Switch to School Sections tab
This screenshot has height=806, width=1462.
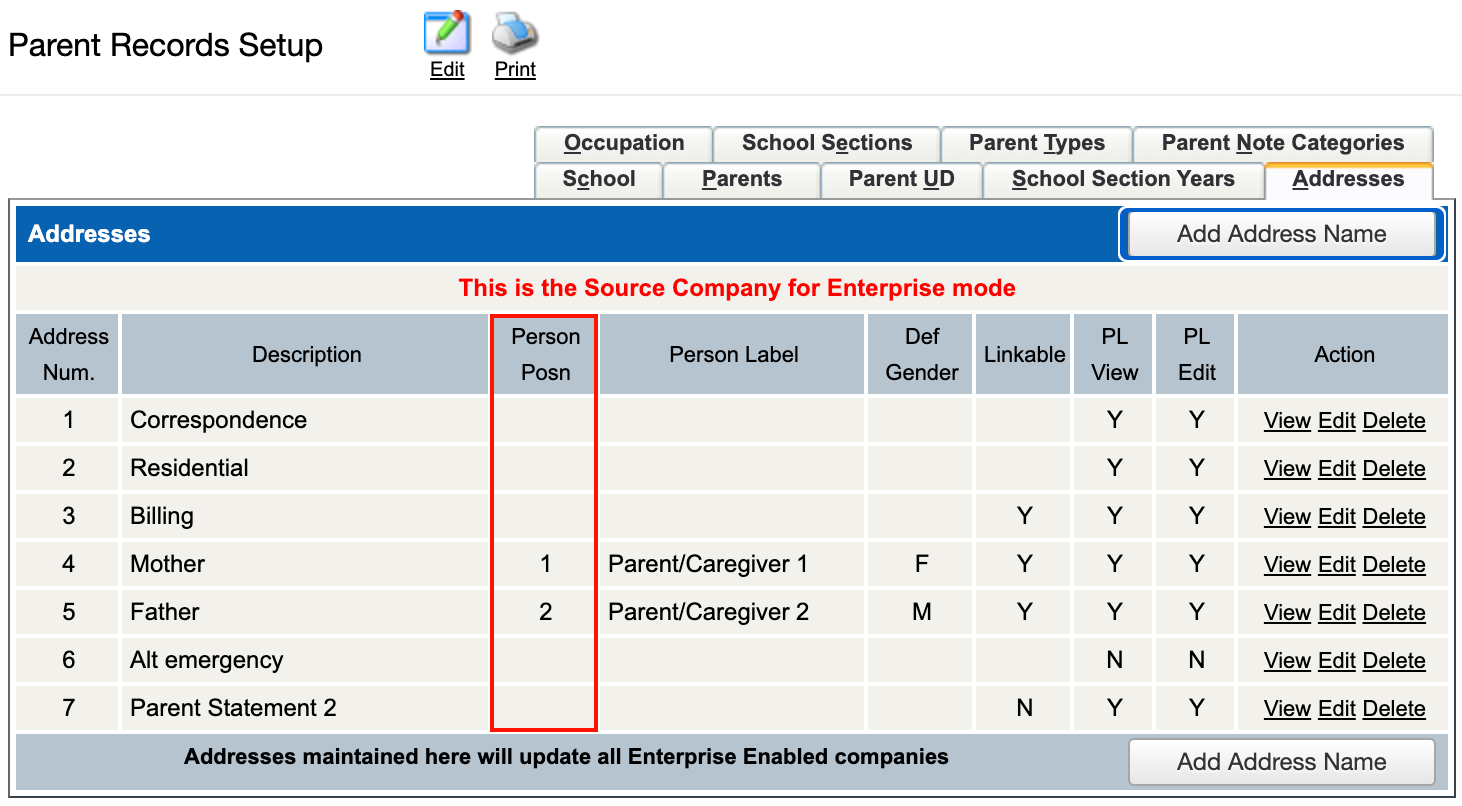[826, 143]
